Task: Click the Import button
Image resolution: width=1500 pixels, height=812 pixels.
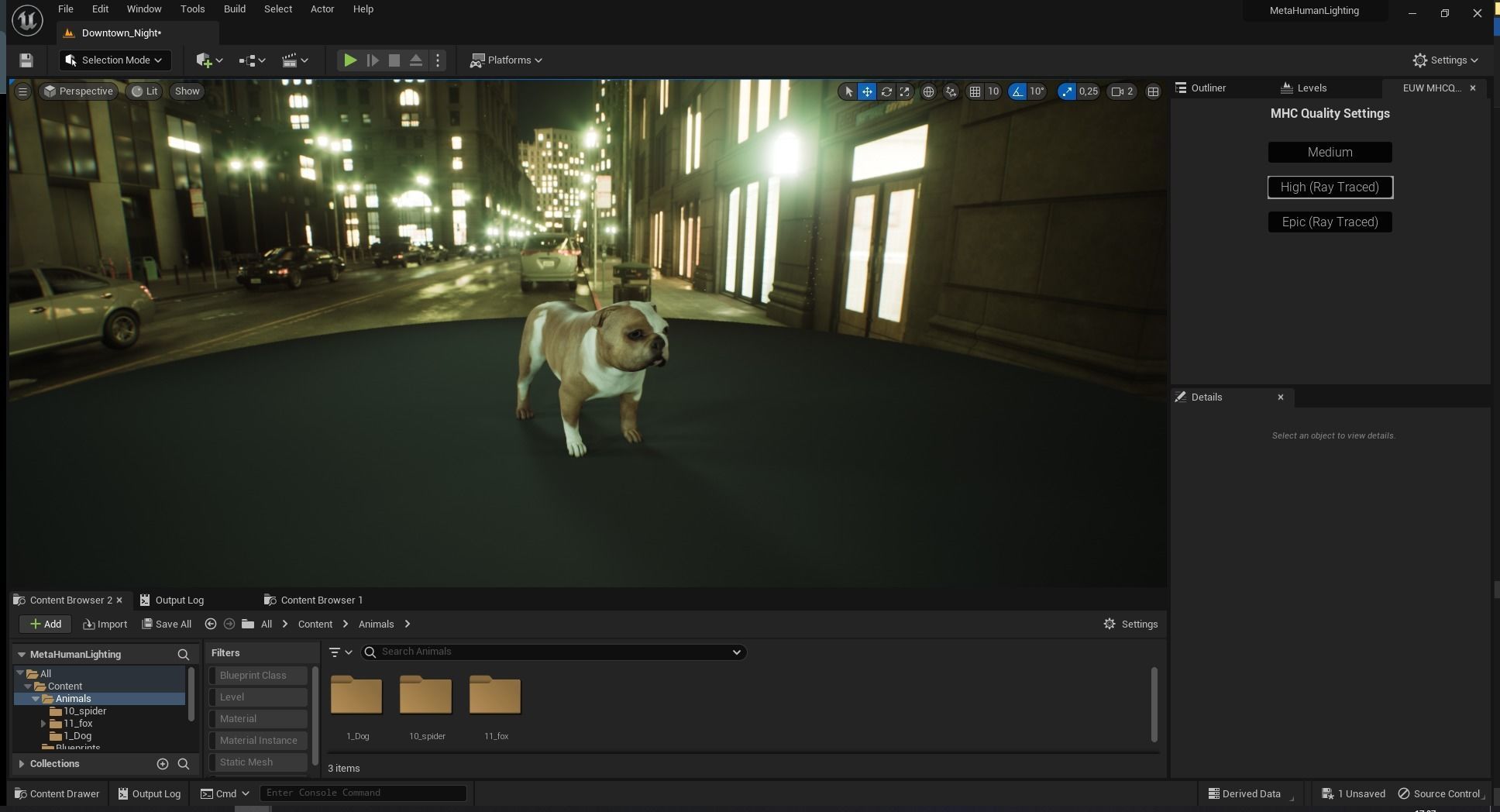Action: pos(105,624)
